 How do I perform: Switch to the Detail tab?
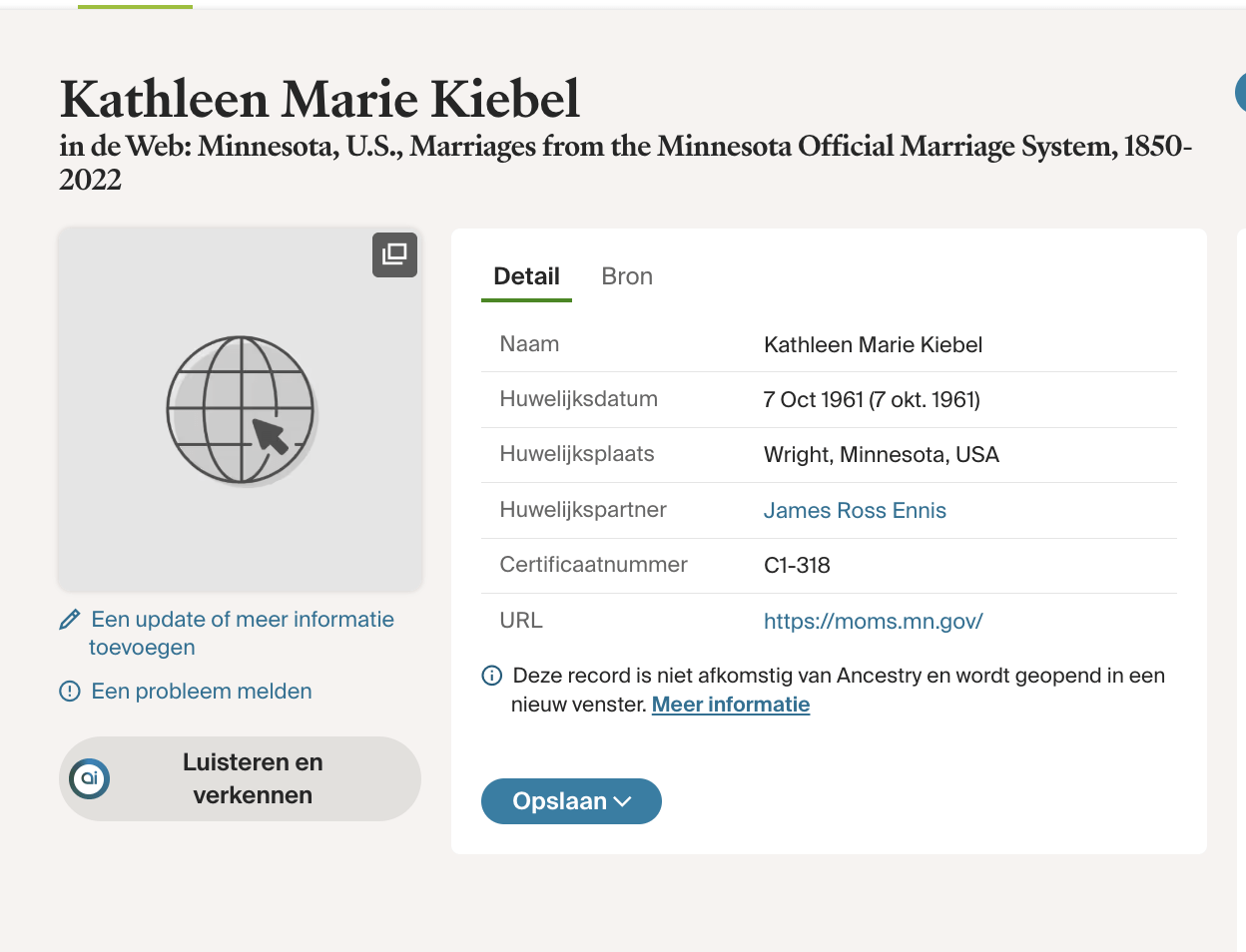pos(526,276)
